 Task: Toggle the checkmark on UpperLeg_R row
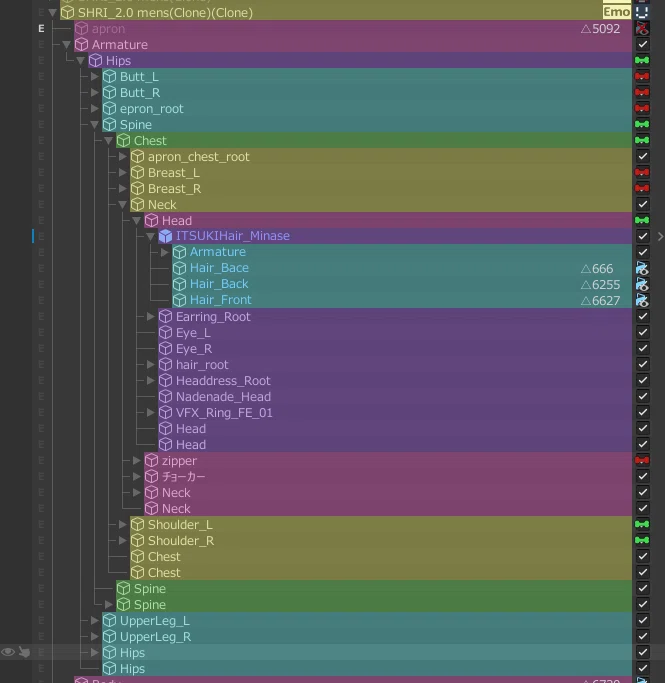pyautogui.click(x=642, y=636)
